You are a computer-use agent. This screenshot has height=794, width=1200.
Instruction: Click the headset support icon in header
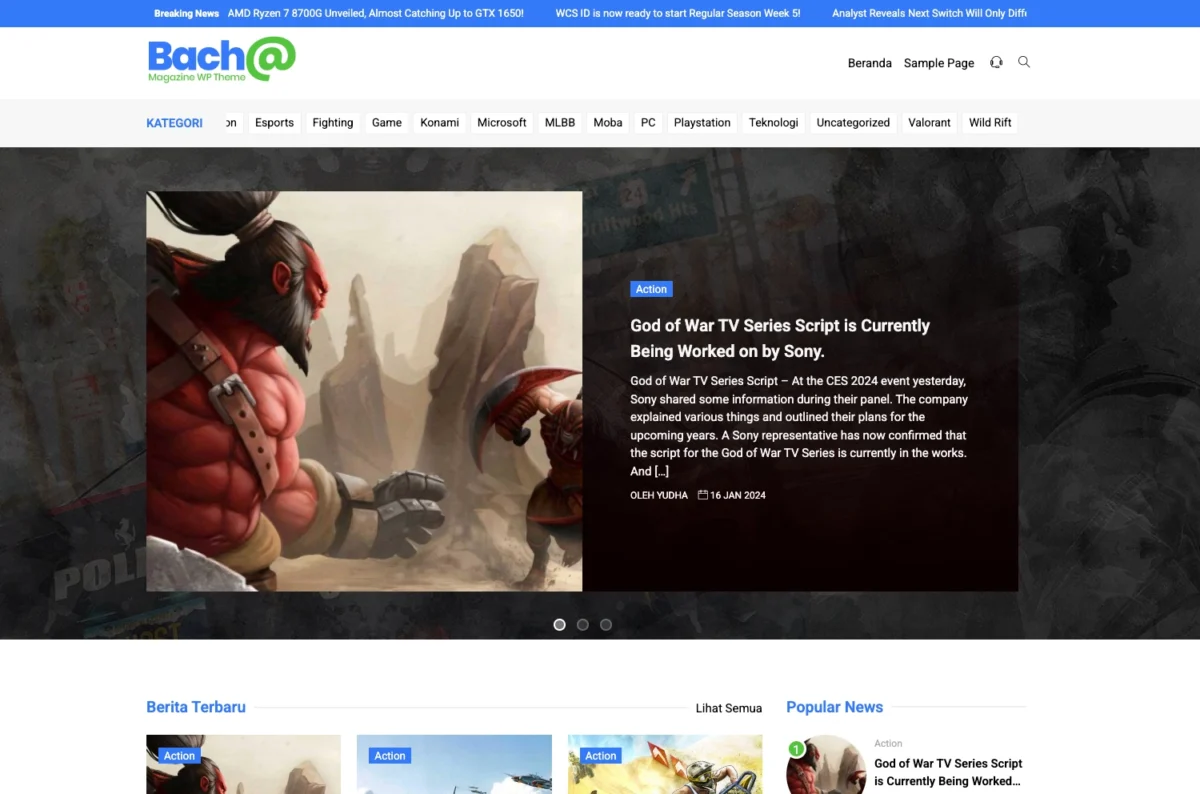pos(996,62)
